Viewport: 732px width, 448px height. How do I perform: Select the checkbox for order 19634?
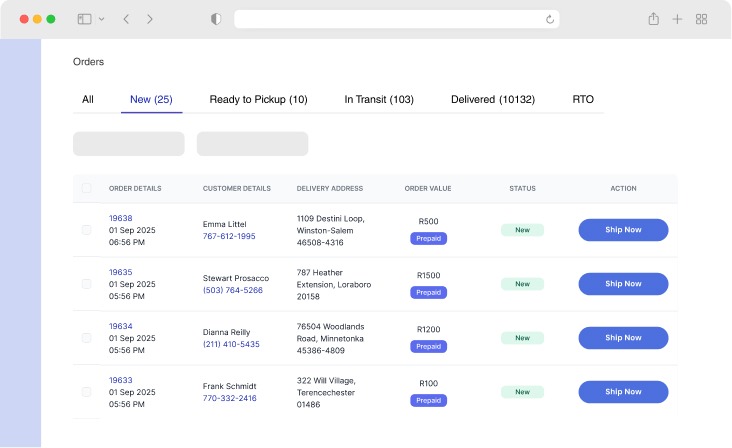(86, 338)
